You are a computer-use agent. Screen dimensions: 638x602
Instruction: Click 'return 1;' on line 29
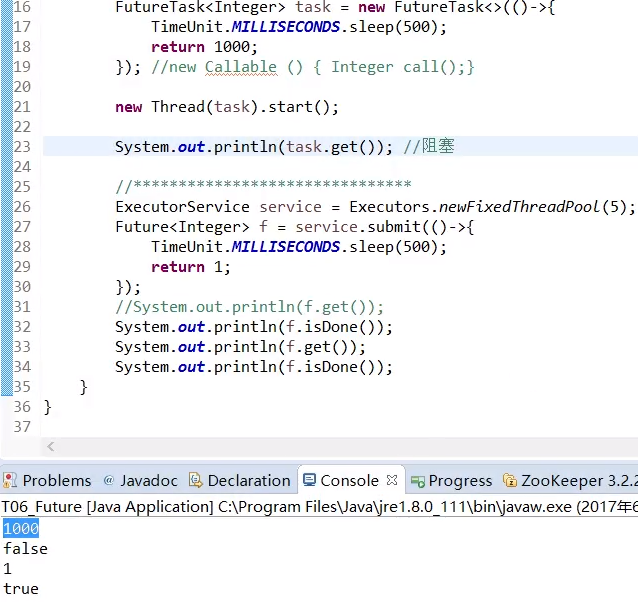pos(191,267)
